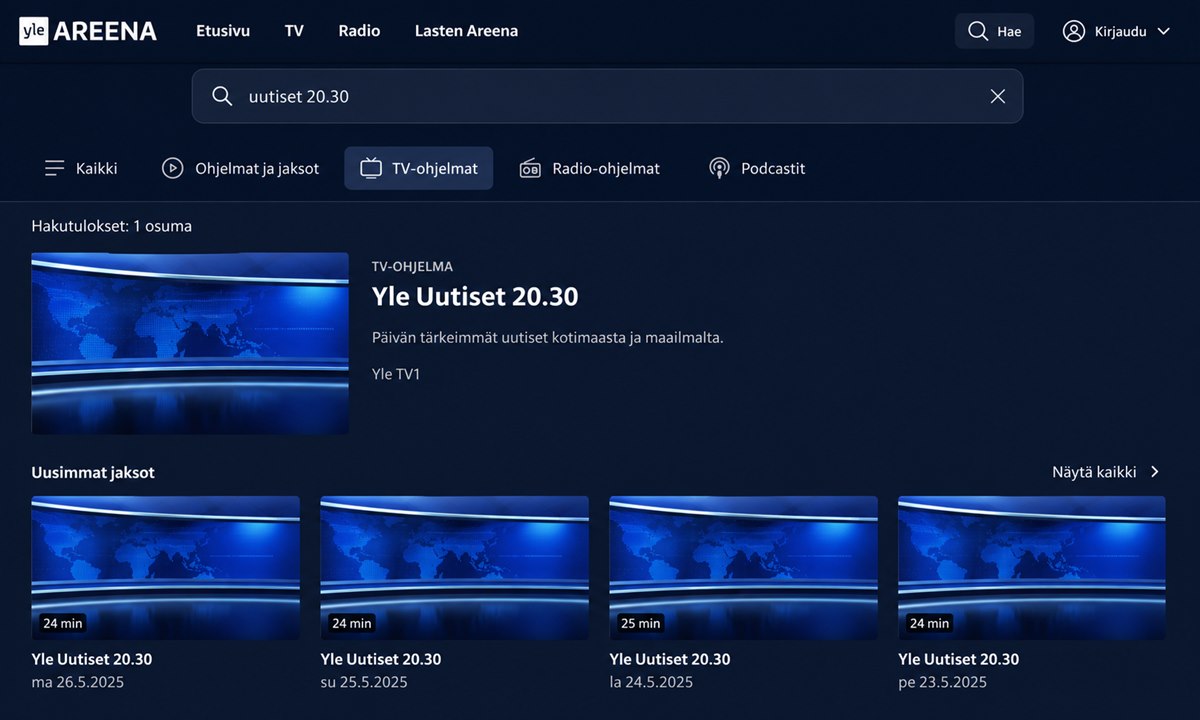Viewport: 1200px width, 720px height.
Task: Click the date 'pe 23.5.2025'
Action: coord(942,682)
